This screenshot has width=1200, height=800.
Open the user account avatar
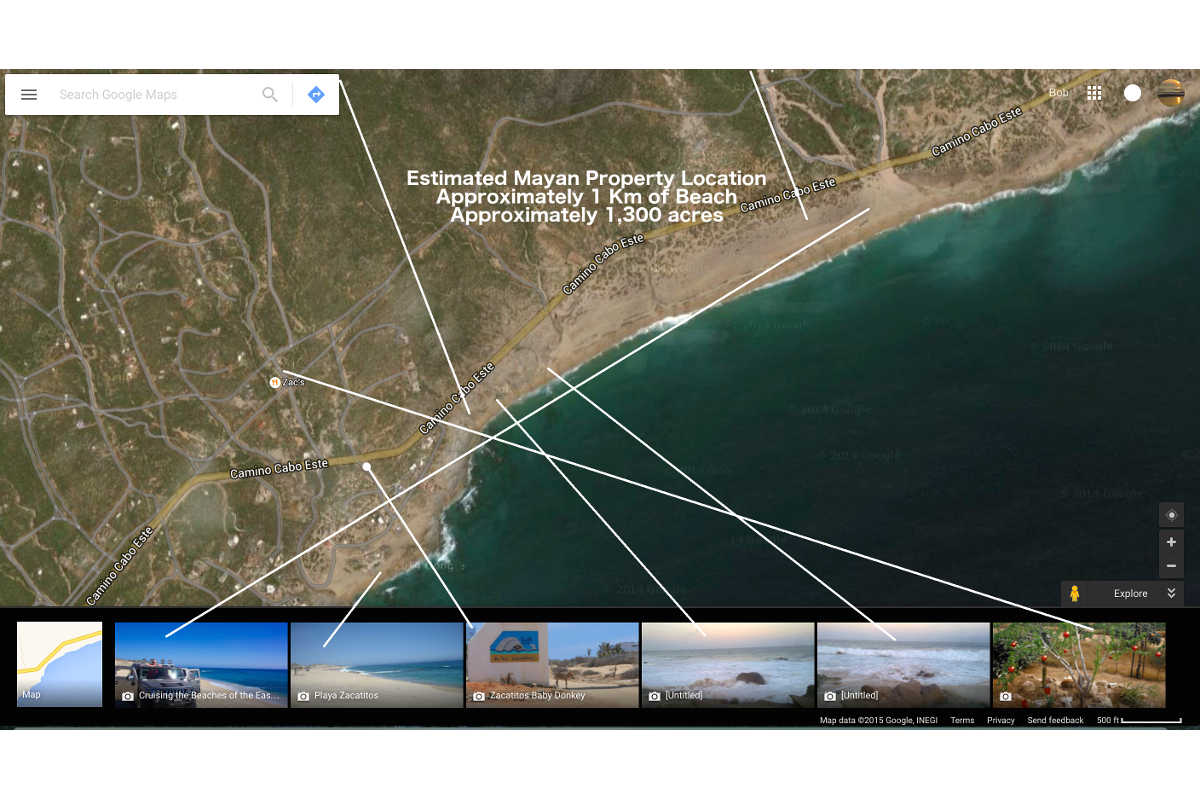(1171, 93)
